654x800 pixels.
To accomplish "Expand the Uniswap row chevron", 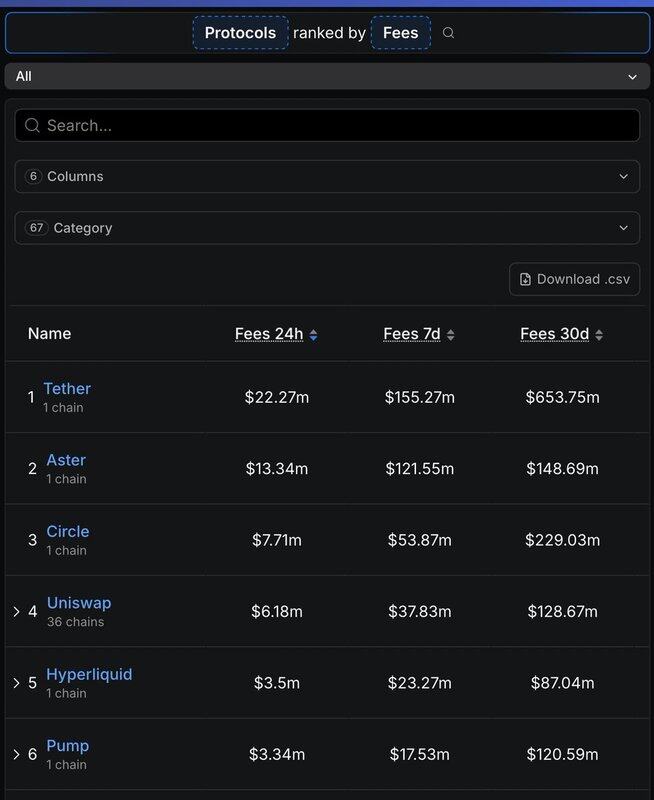I will [x=16, y=611].
